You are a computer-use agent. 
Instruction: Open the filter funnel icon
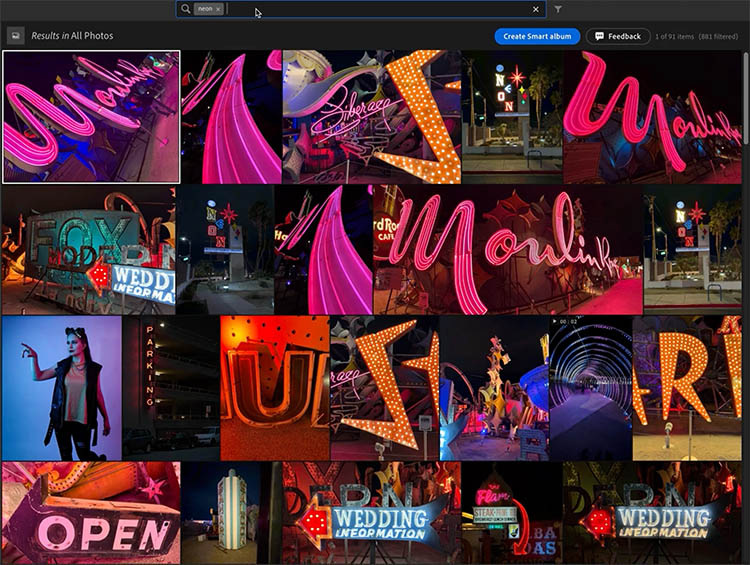558,9
